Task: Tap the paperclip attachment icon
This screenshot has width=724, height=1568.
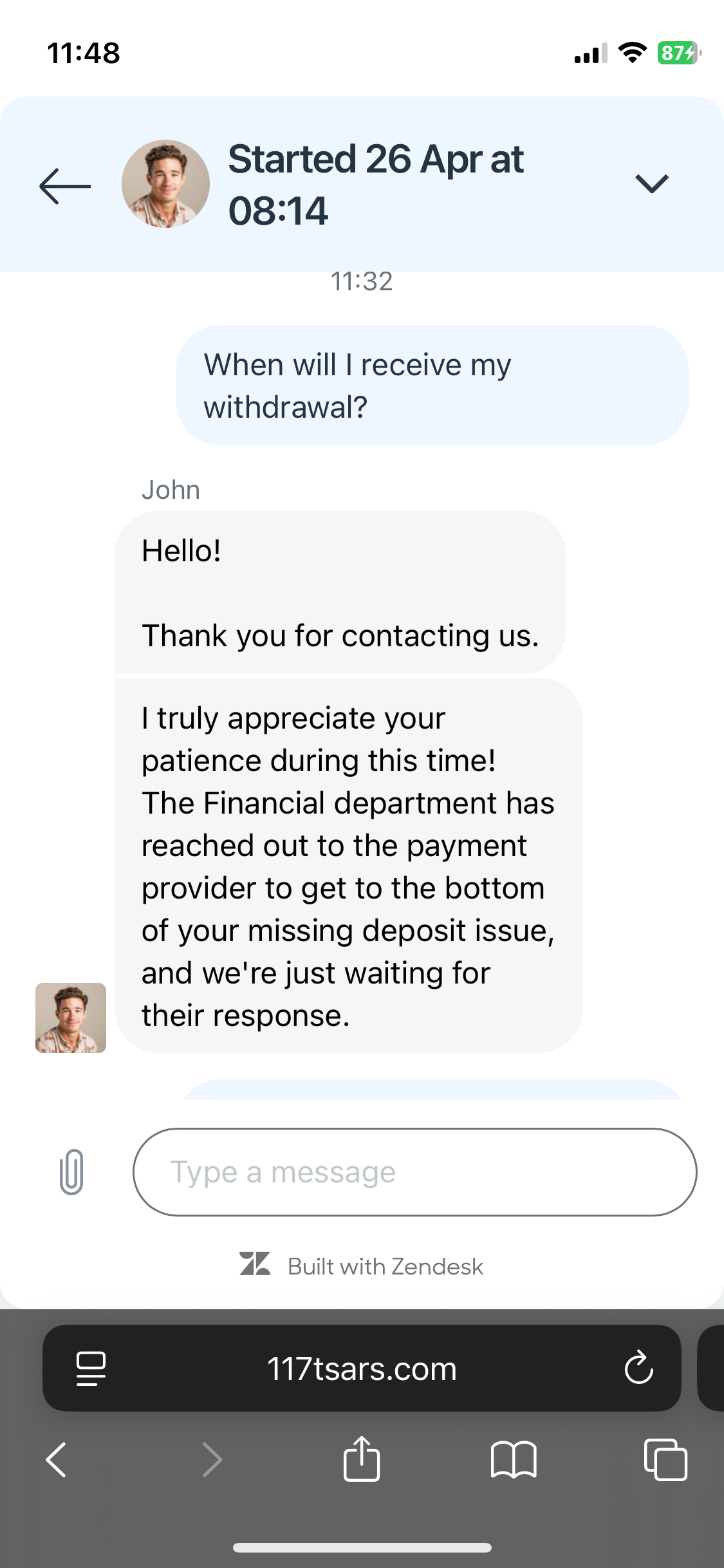Action: [x=71, y=1171]
